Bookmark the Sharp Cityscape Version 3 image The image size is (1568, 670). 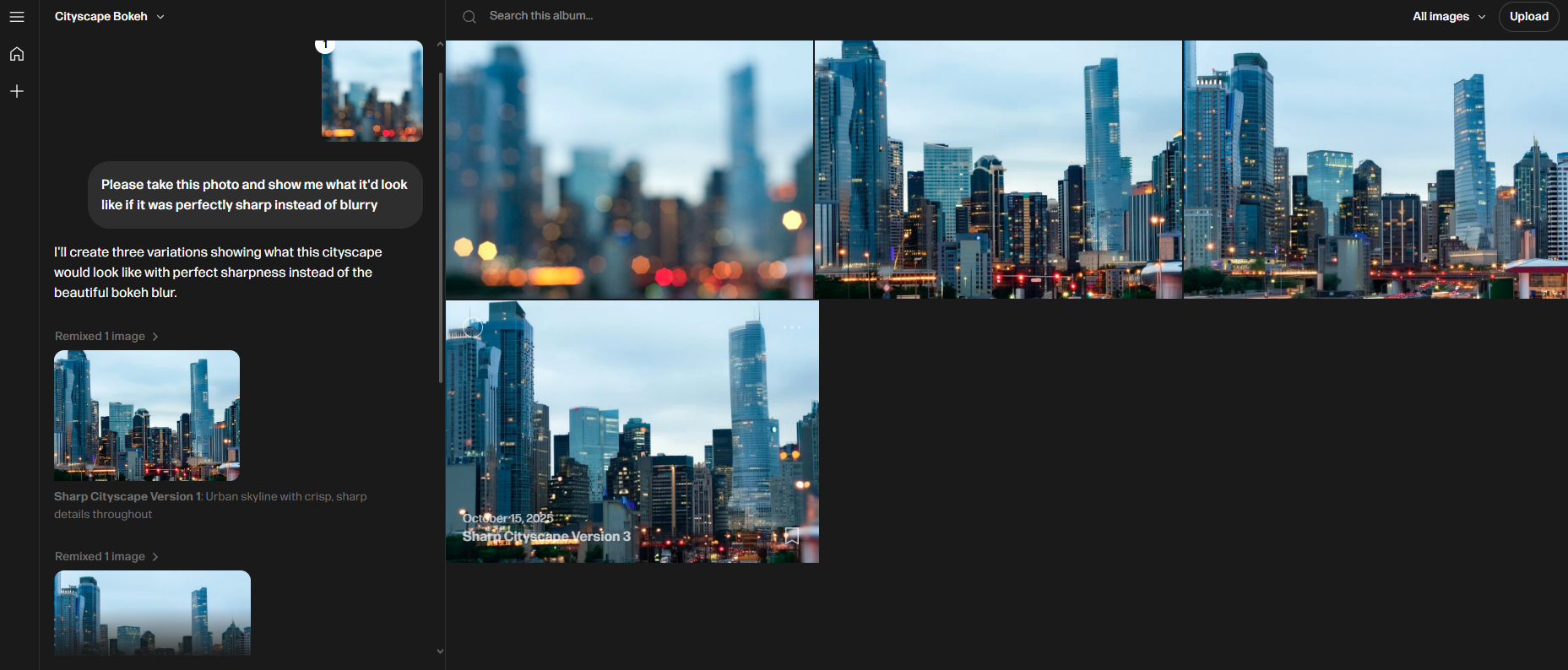point(791,536)
